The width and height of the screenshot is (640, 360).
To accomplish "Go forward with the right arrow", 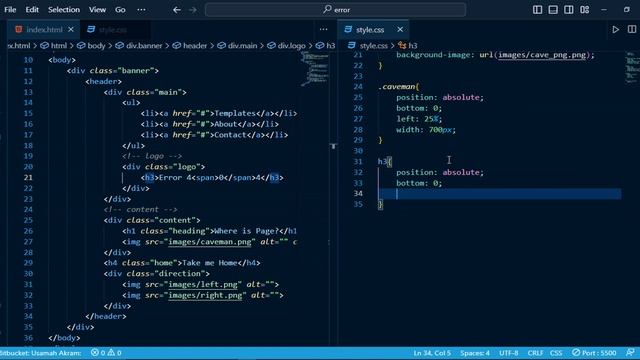I will click(x=193, y=9).
